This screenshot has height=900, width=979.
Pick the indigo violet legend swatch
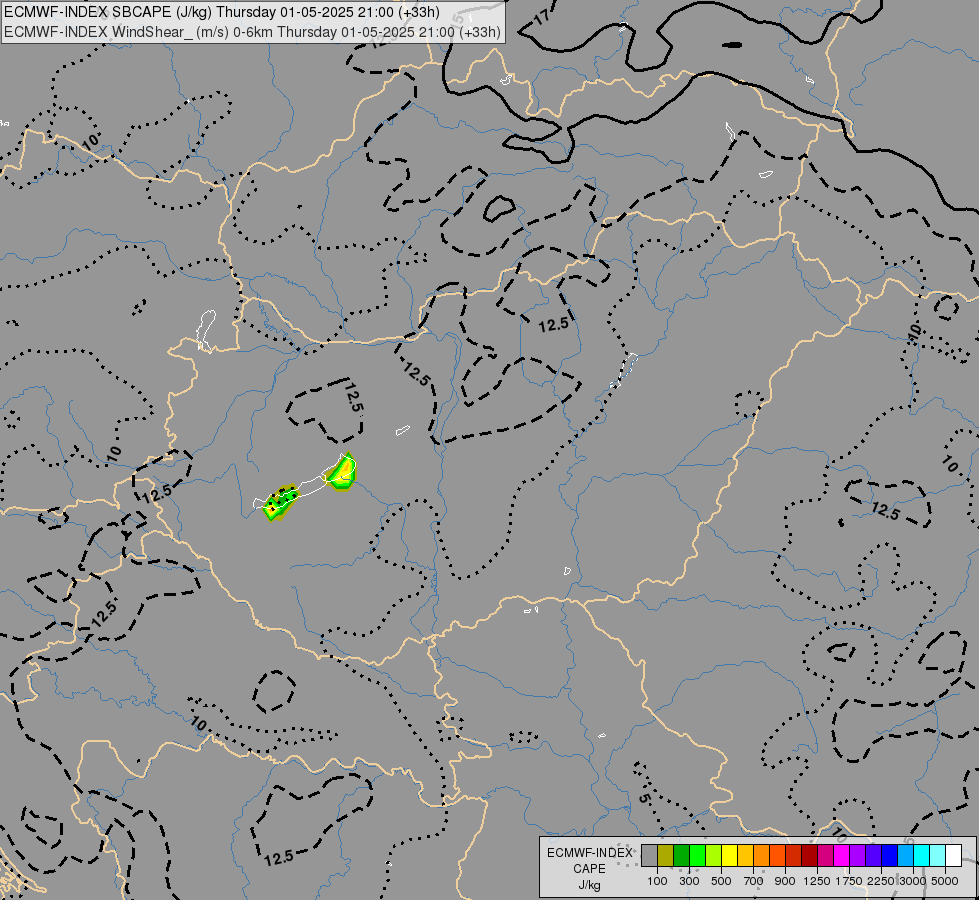tap(873, 856)
